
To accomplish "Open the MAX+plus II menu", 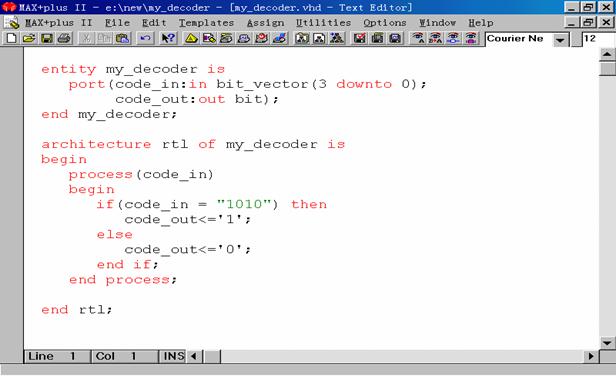I will (x=59, y=23).
